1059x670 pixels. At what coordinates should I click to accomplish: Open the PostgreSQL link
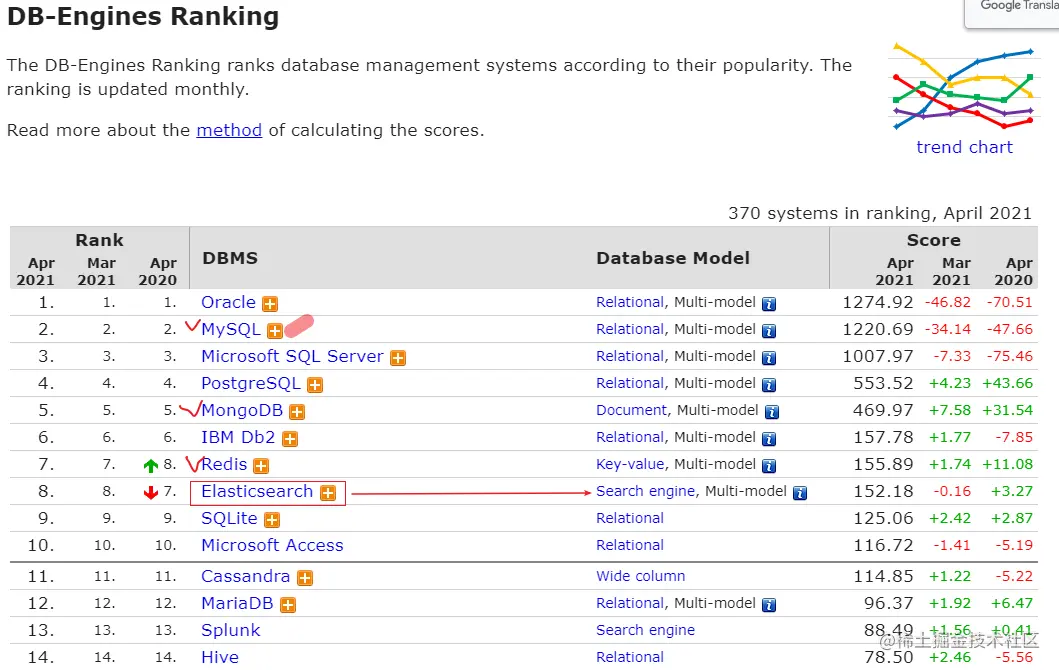click(x=251, y=383)
